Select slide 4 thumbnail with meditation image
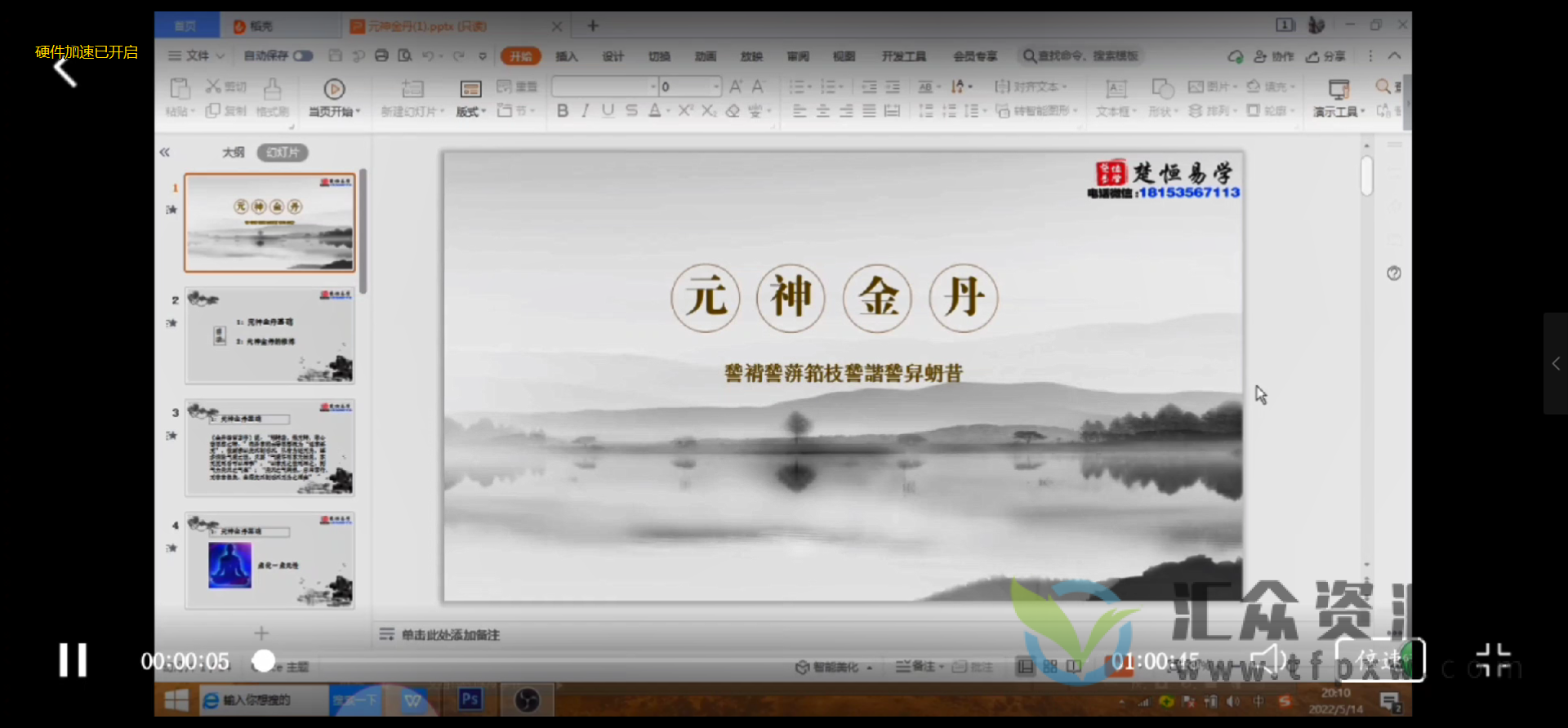The height and width of the screenshot is (728, 1568). pos(270,561)
